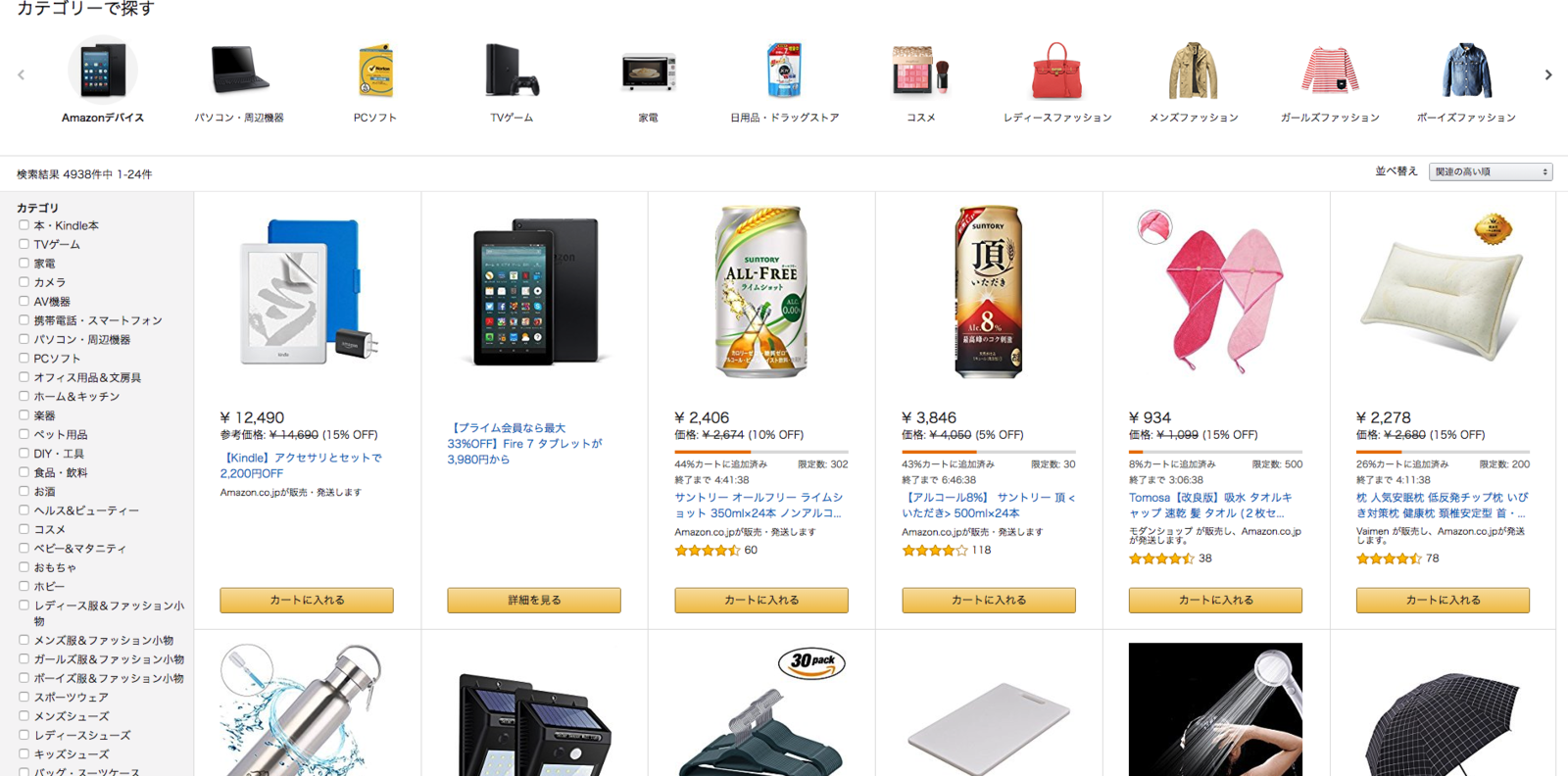Enable the 食品・飲料 filter checkbox
1568x776 pixels.
[24, 472]
